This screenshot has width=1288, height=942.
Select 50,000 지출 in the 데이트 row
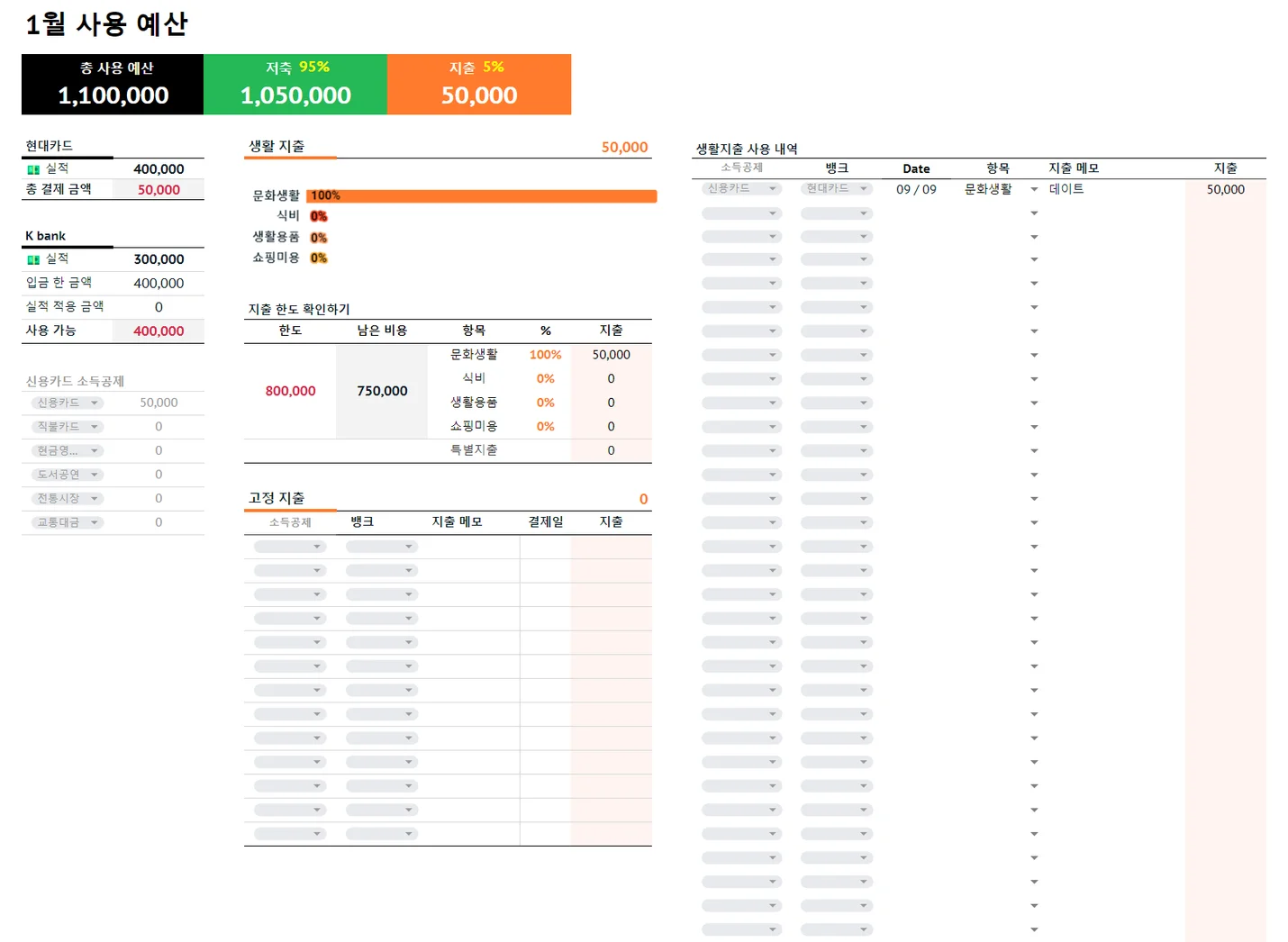pyautogui.click(x=1225, y=189)
